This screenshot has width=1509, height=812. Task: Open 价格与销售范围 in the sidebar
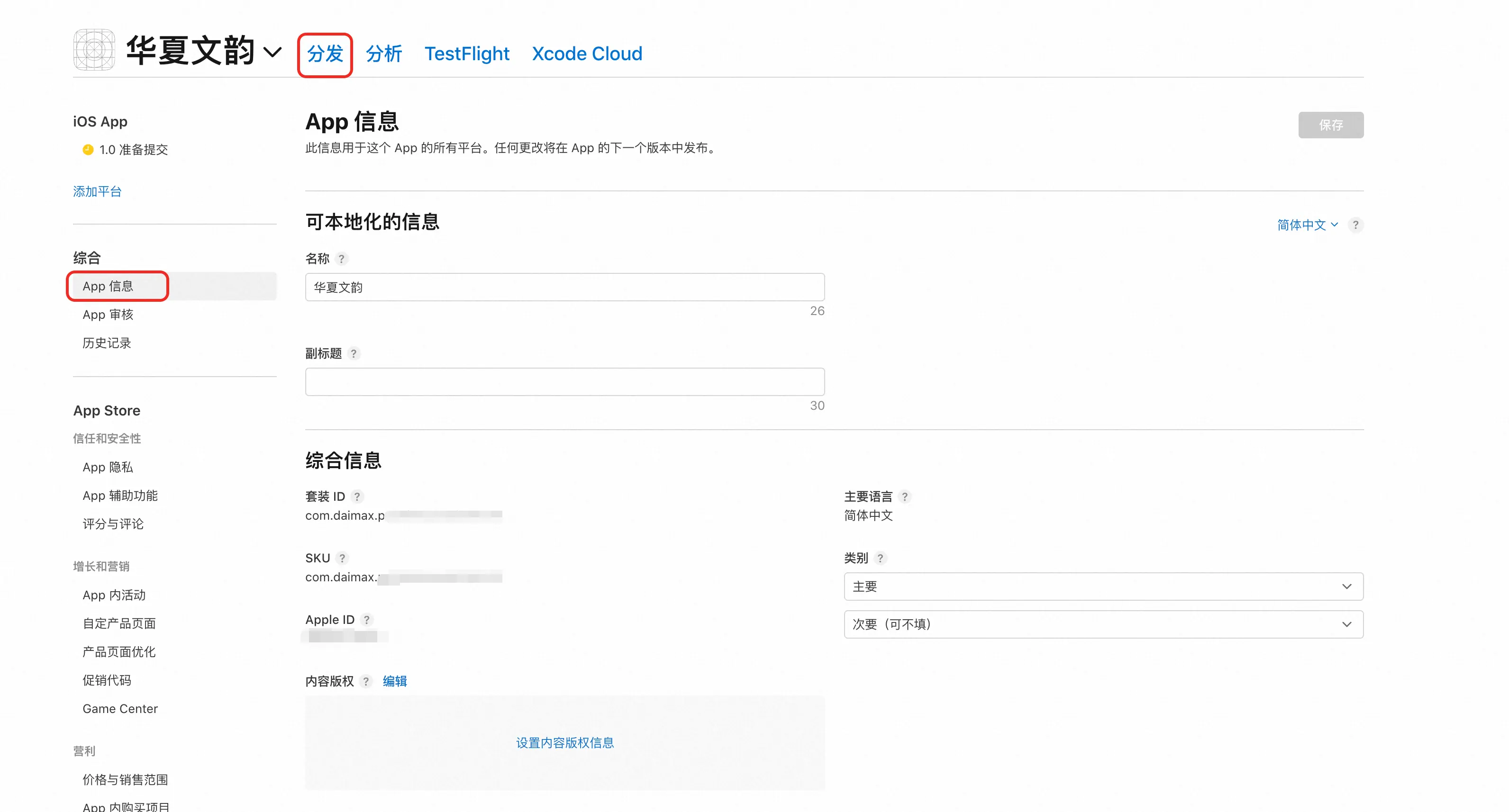[126, 780]
